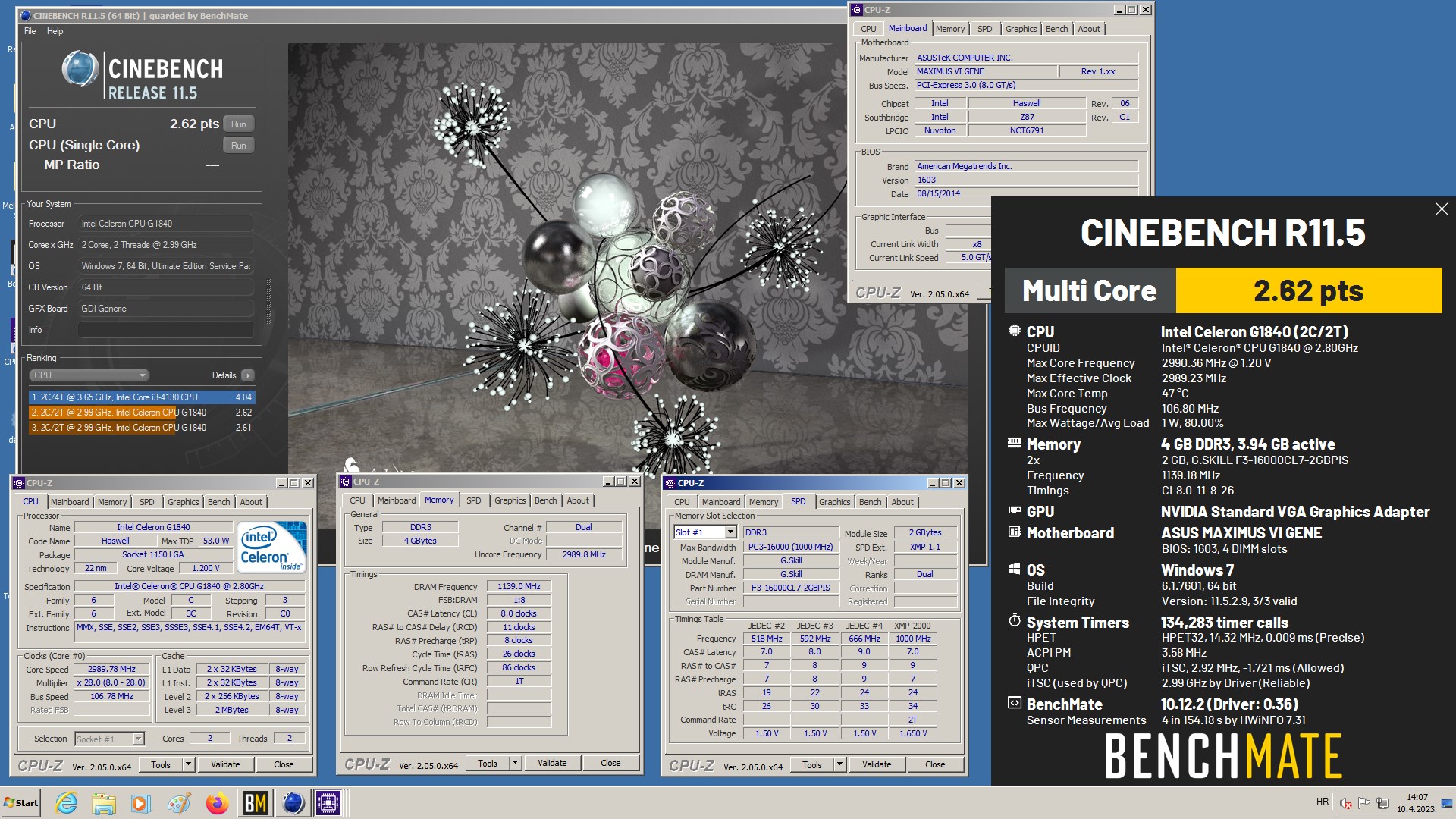Select ranking entry with score 2.62
Viewport: 1456px width, 819px height.
142,413
